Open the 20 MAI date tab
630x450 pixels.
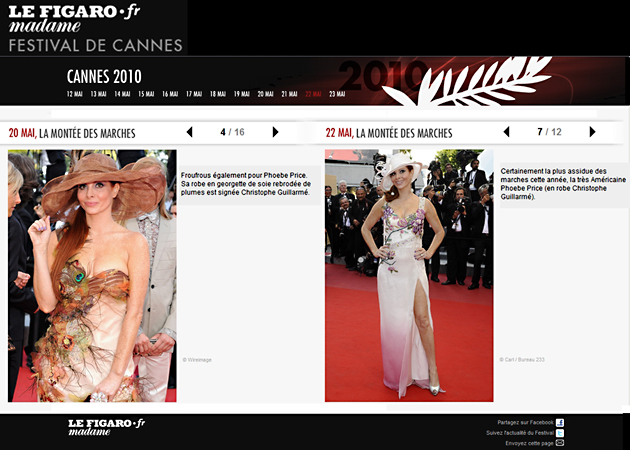265,94
